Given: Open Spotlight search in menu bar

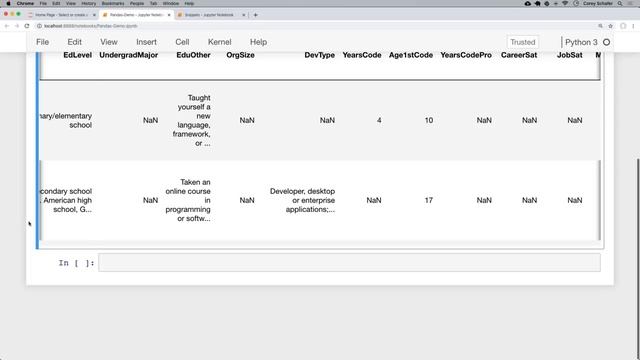Looking at the screenshot, I should 620,3.
